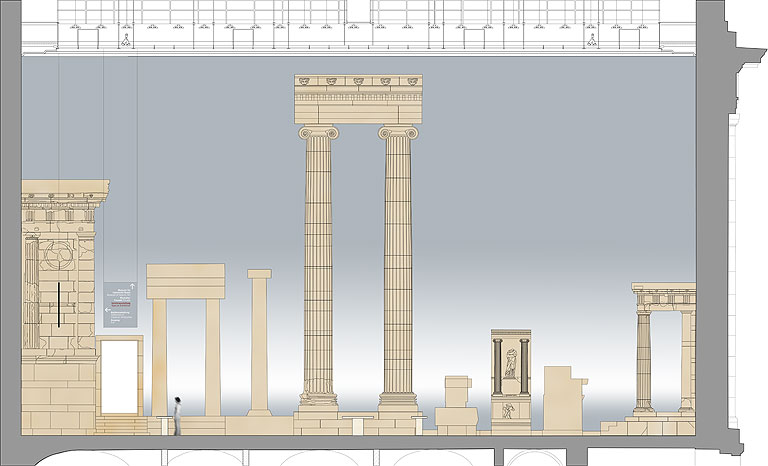Select the small figure on the left roof gantry

pyautogui.click(x=125, y=41)
